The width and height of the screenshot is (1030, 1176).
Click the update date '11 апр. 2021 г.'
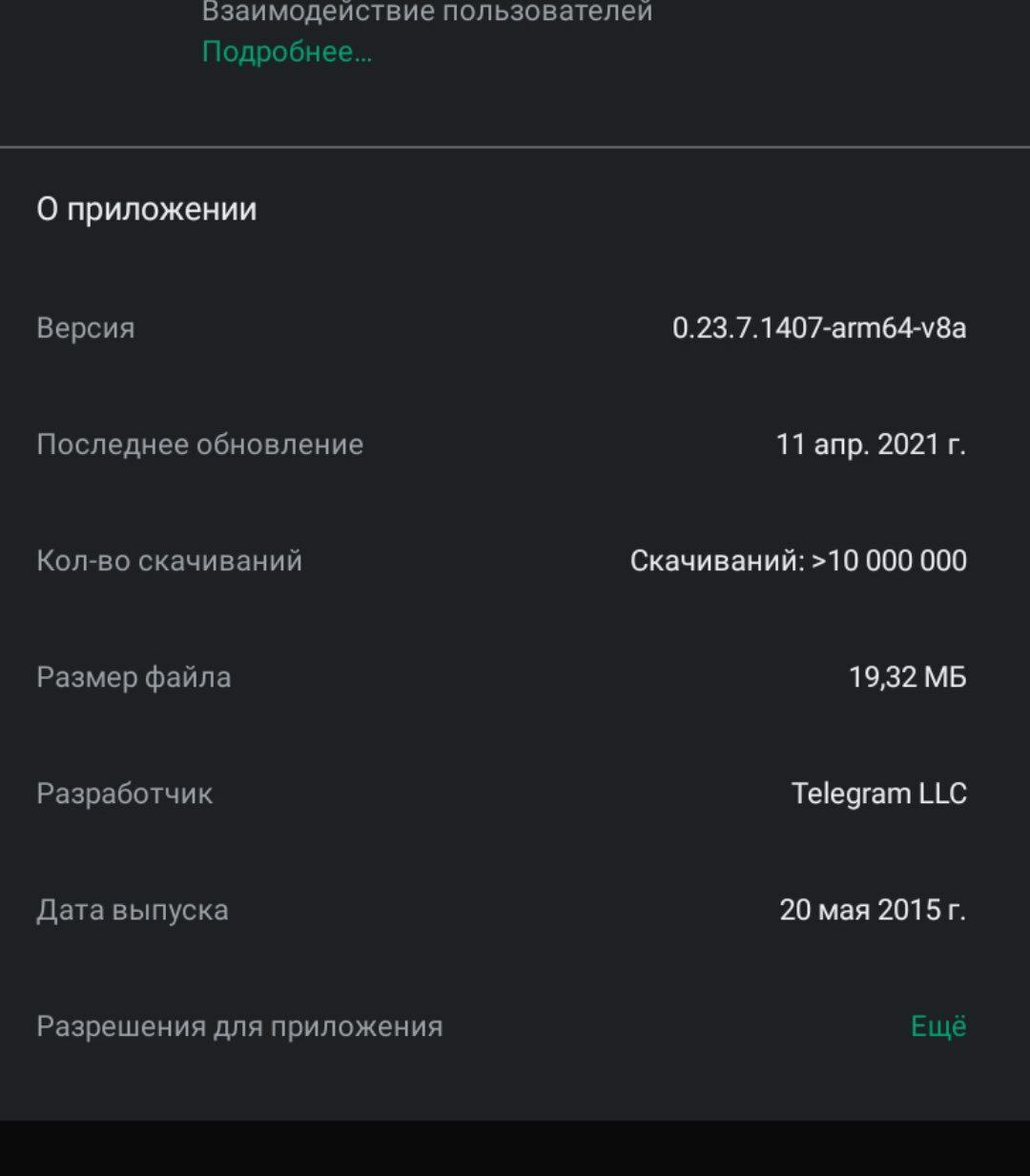(871, 444)
